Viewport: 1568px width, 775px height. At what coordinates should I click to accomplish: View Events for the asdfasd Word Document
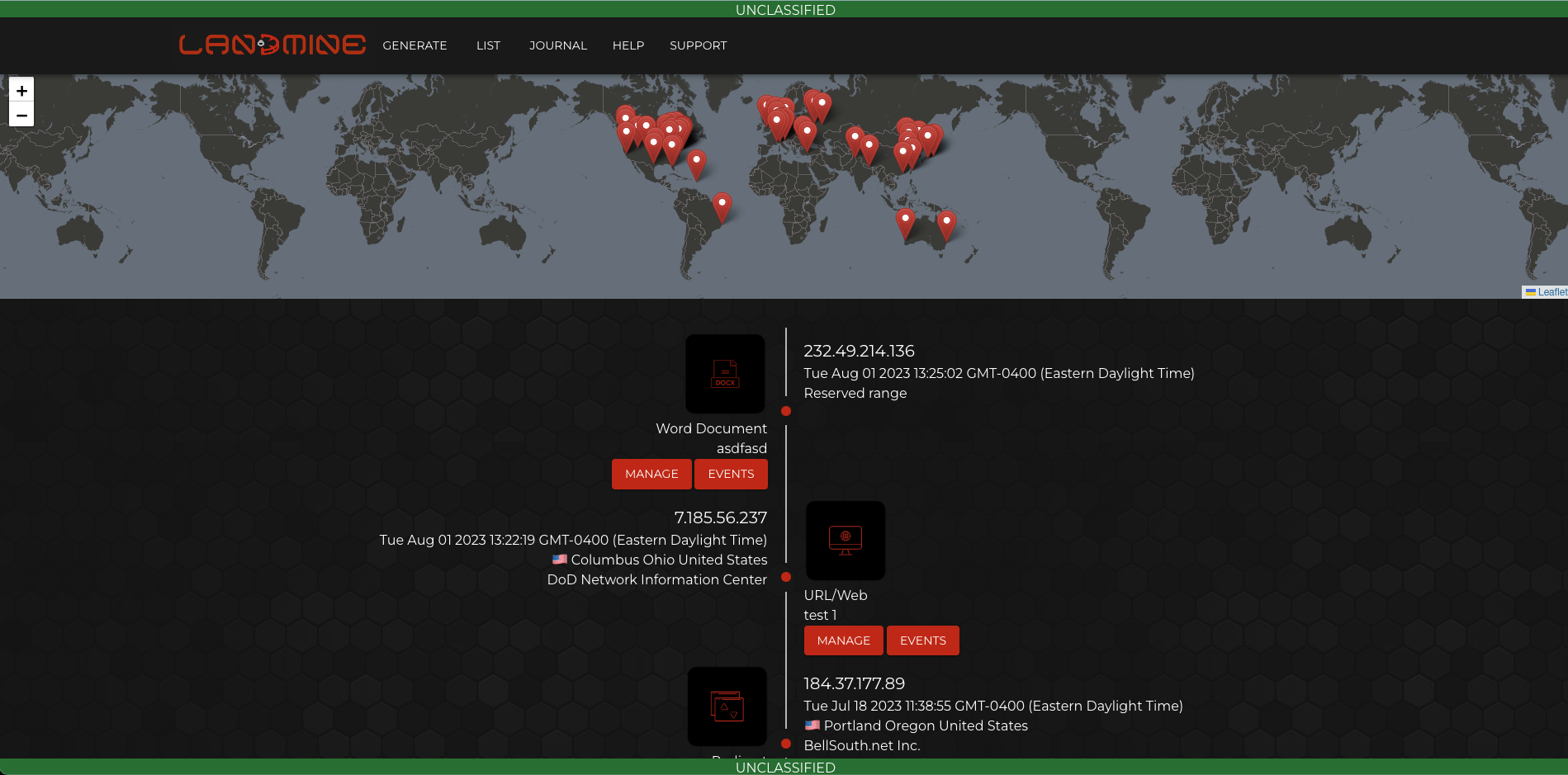click(731, 474)
